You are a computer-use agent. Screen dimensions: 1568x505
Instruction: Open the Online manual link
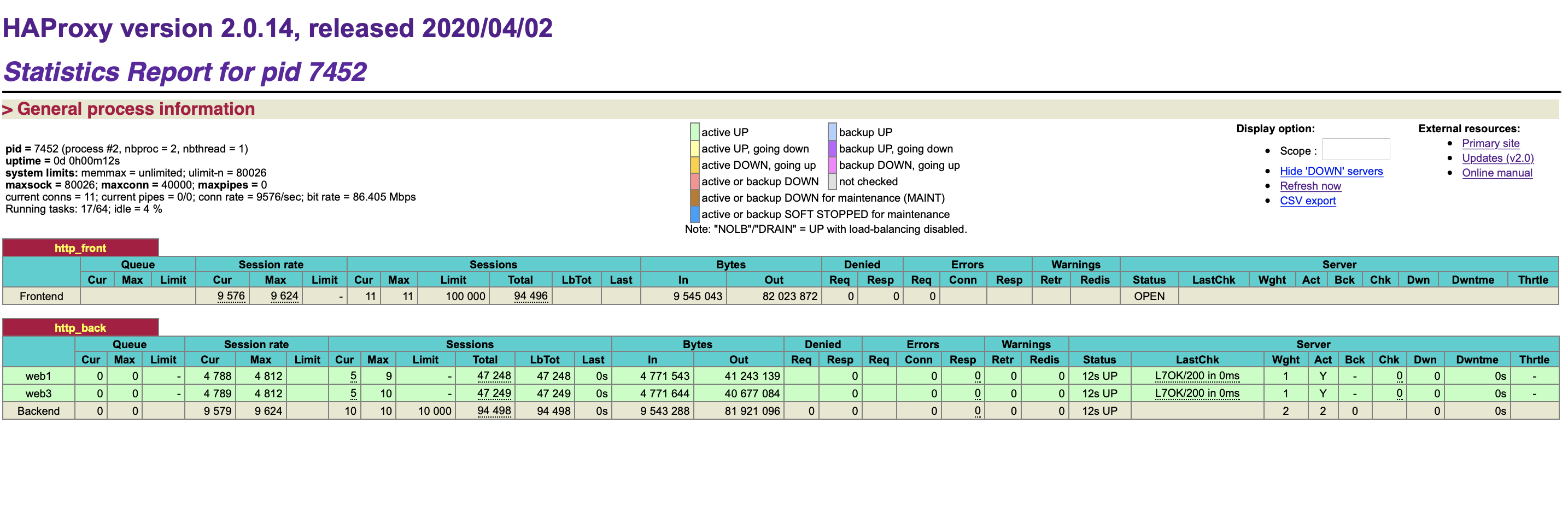click(1497, 173)
